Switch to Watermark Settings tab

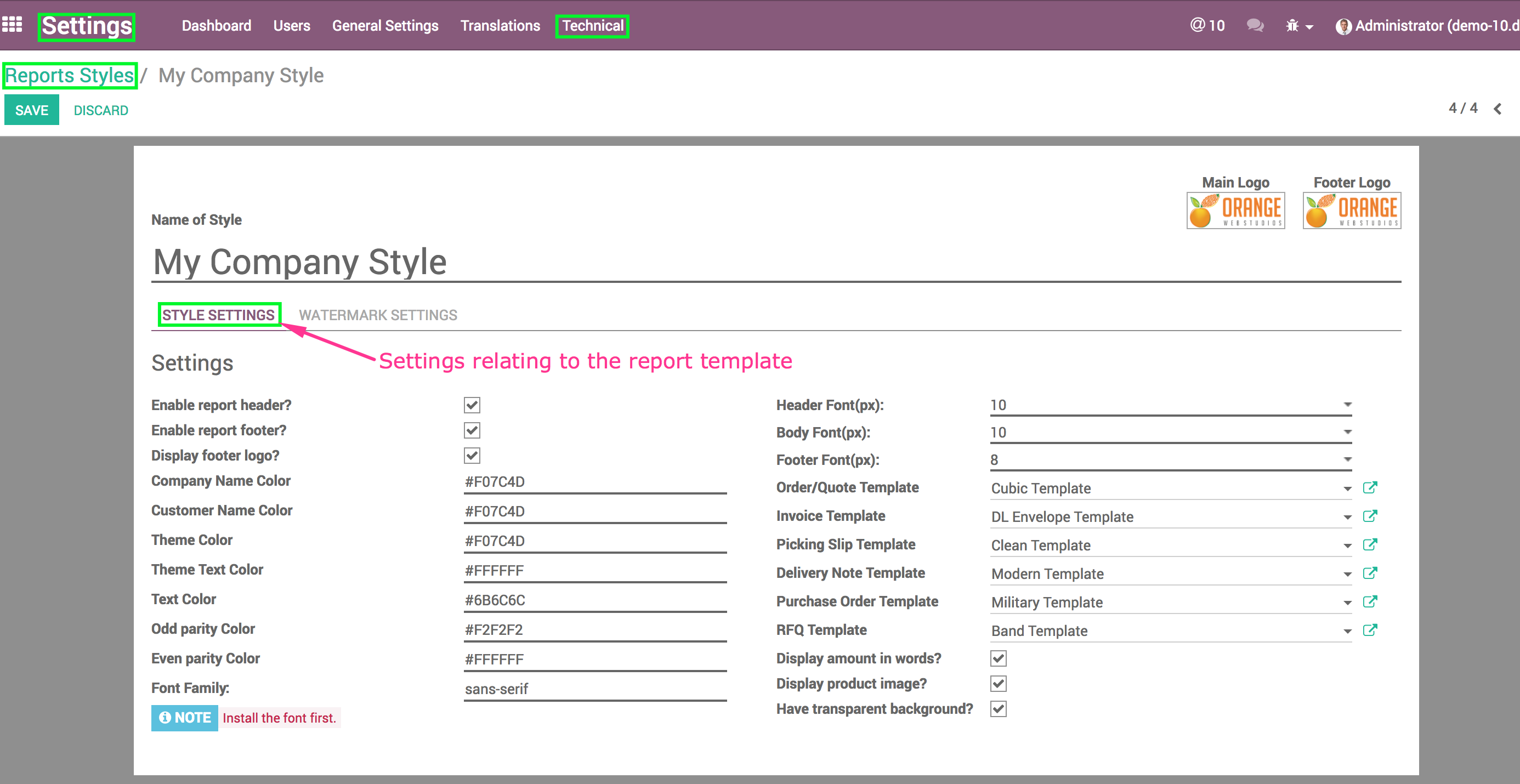click(x=378, y=315)
